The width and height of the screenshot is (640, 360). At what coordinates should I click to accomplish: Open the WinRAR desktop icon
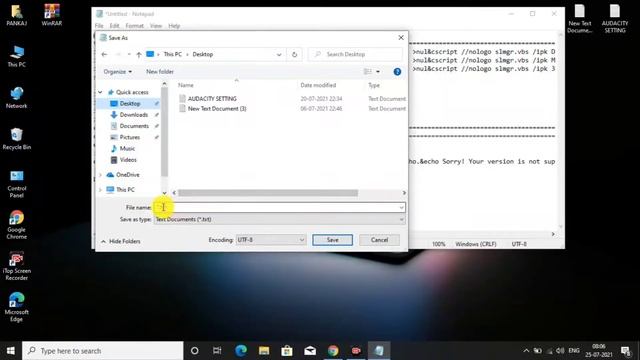tap(52, 15)
